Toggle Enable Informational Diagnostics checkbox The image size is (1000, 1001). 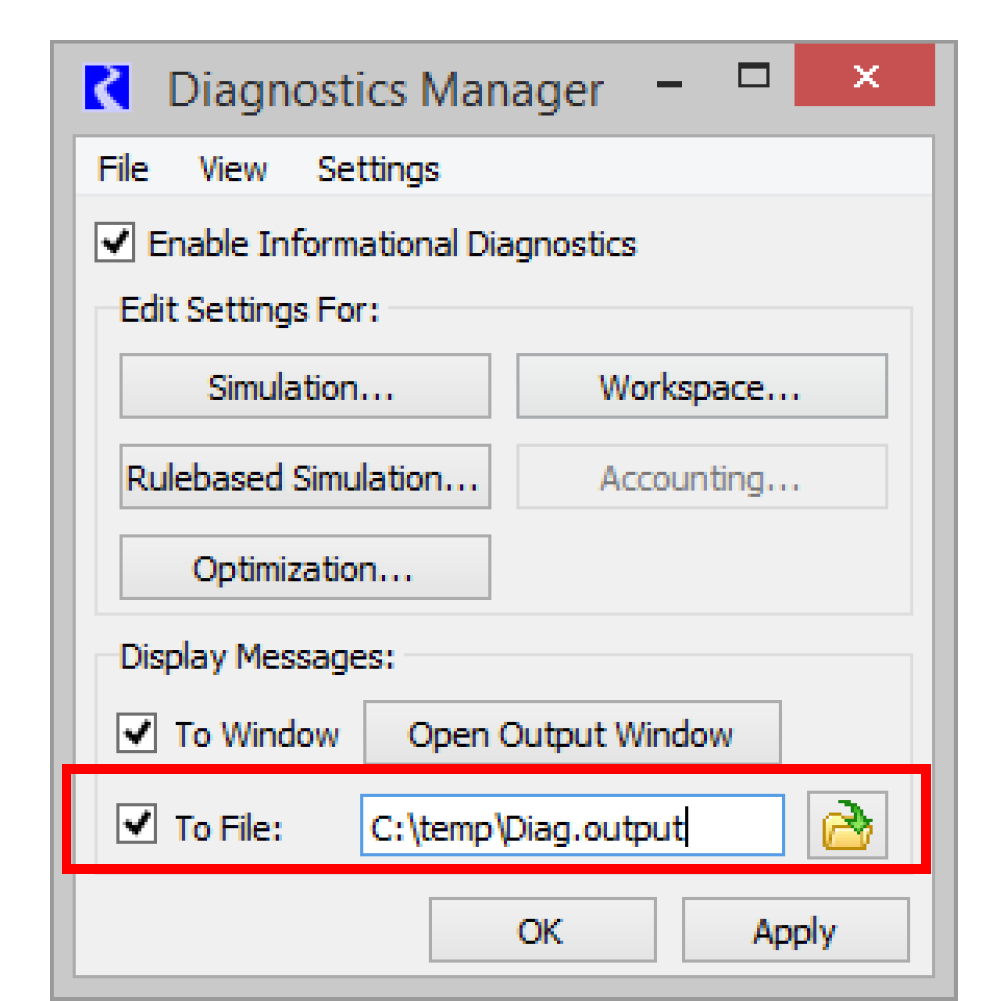click(115, 244)
